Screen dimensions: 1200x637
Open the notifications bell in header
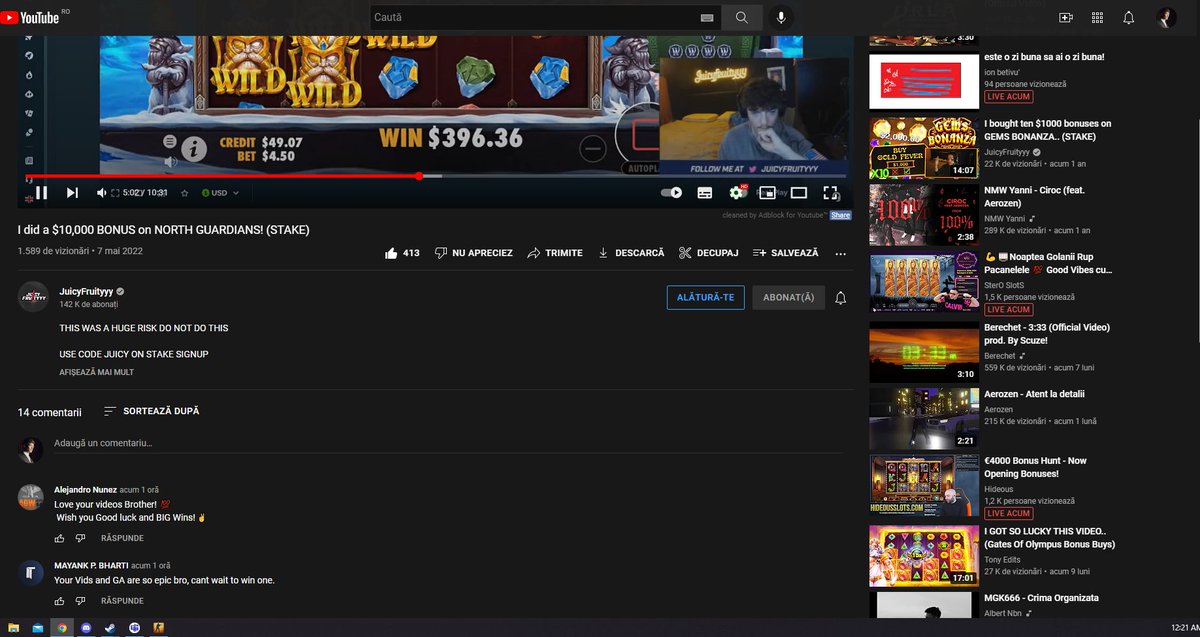[1129, 18]
